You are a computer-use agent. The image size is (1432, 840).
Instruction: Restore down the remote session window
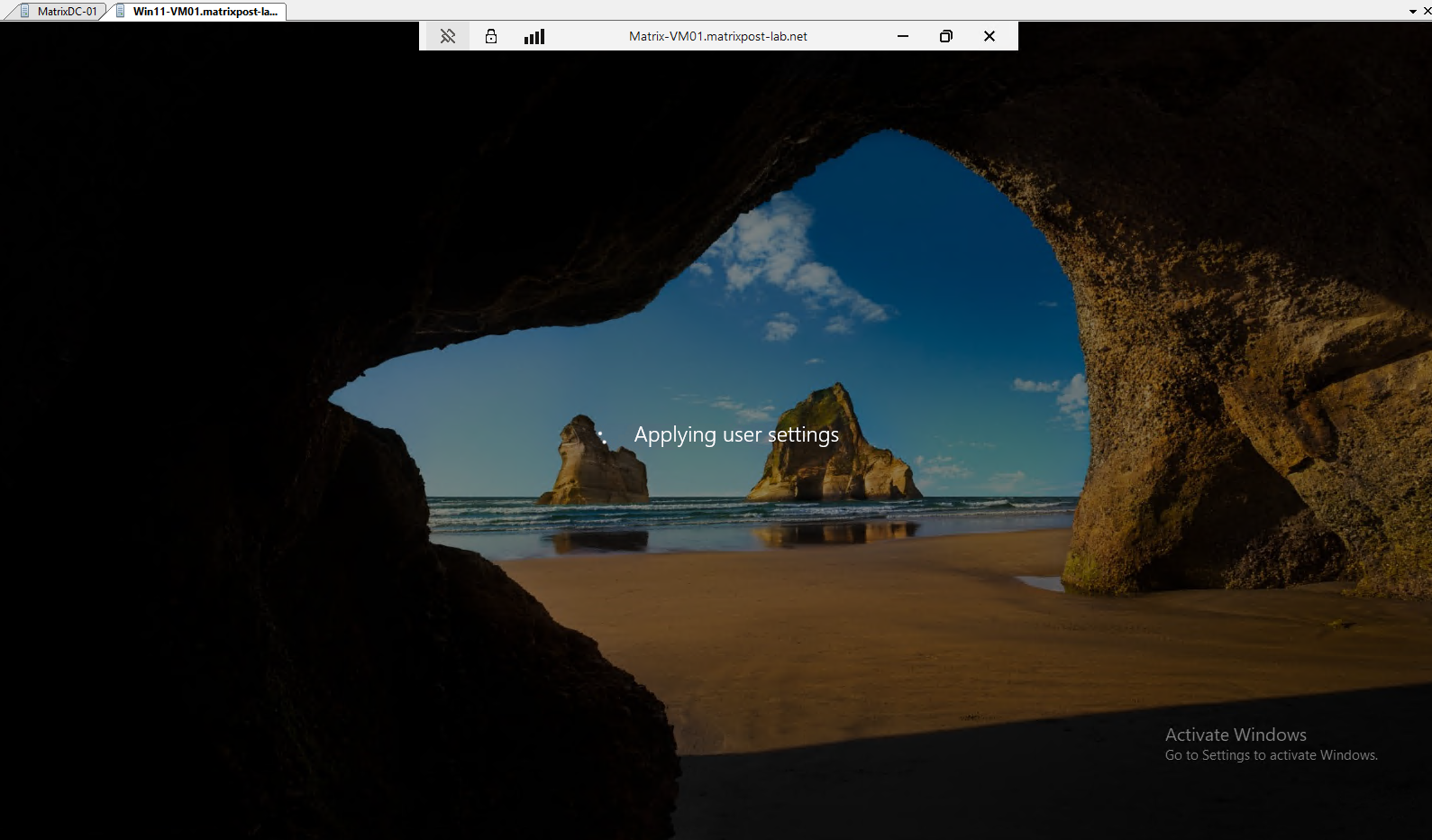[946, 36]
